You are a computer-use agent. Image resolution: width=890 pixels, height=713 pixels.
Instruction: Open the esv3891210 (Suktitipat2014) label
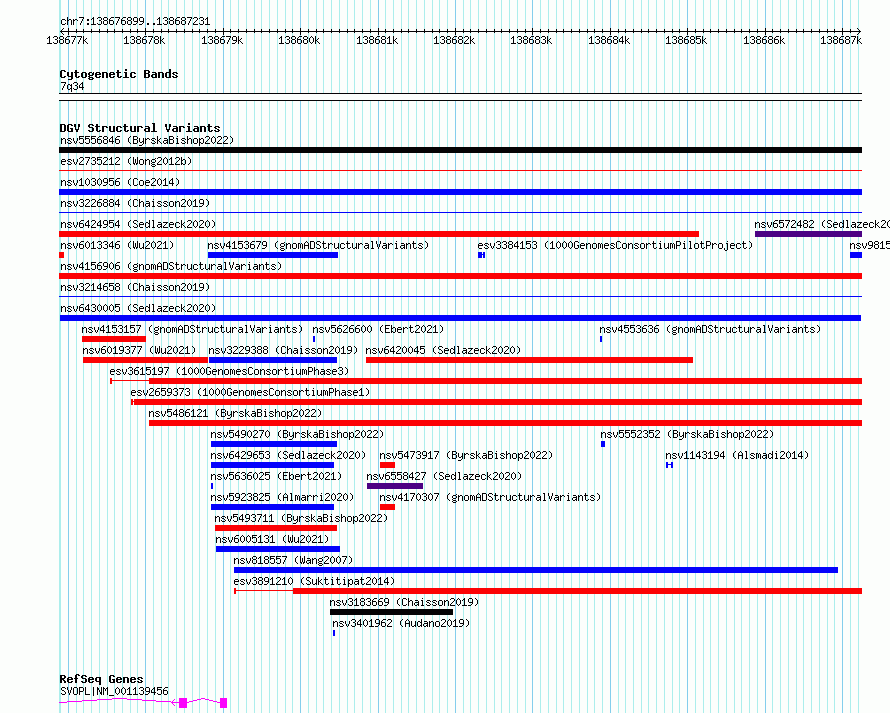pyautogui.click(x=314, y=581)
